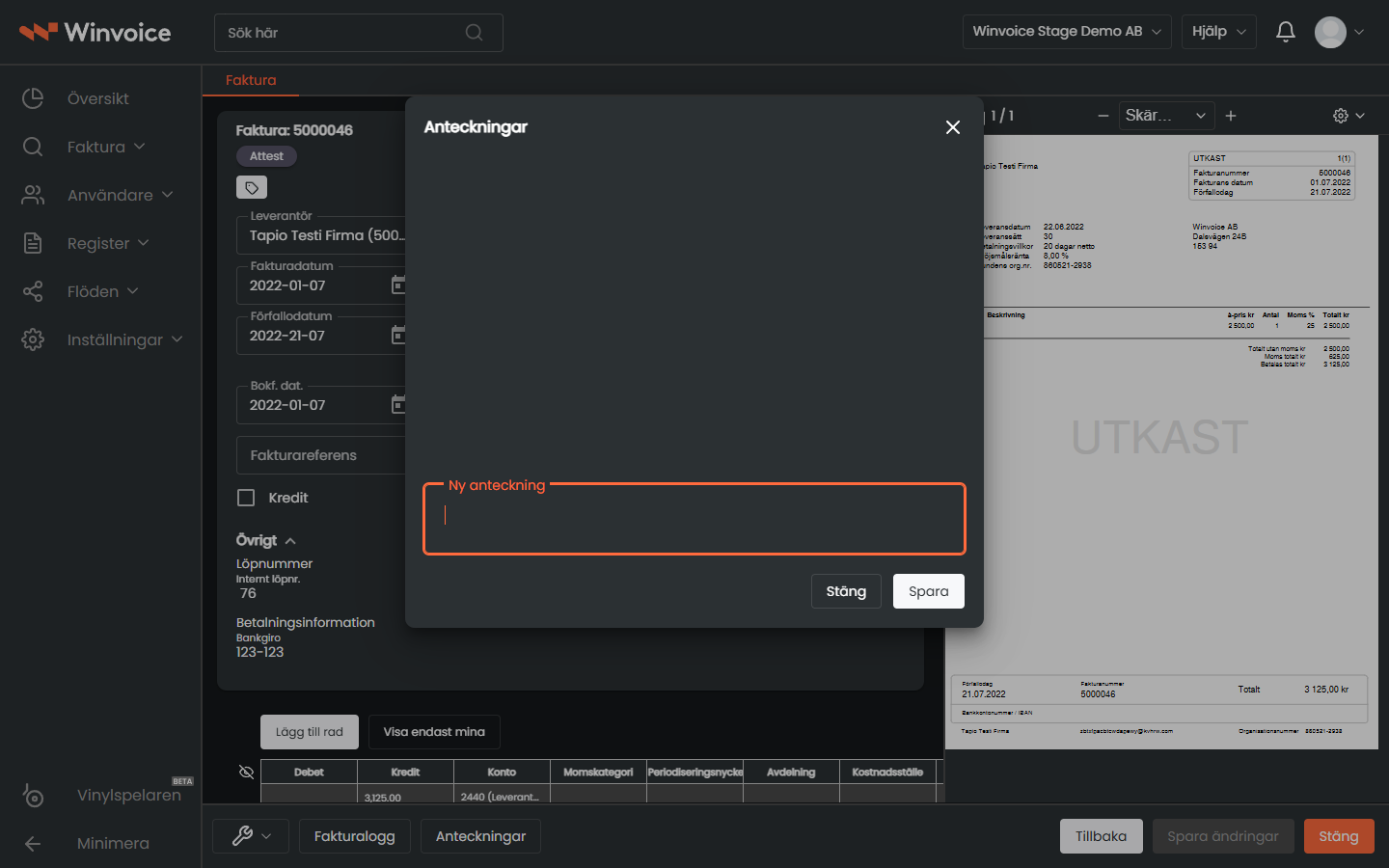Viewport: 1389px width, 868px height.
Task: Toggle the Kredit checkbox
Action: coord(246,498)
